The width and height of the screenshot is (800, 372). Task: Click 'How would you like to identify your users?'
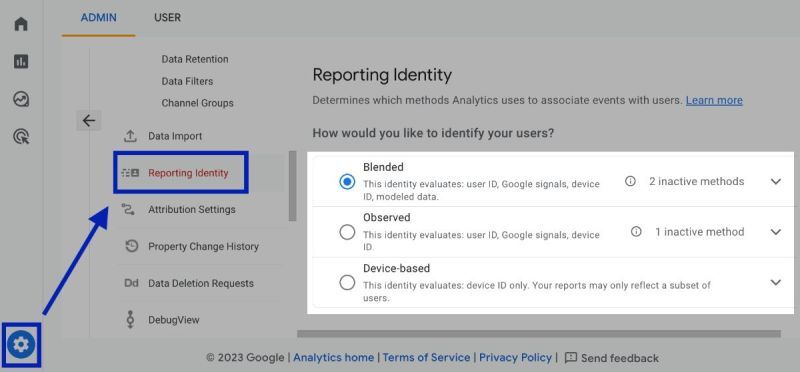tap(433, 134)
